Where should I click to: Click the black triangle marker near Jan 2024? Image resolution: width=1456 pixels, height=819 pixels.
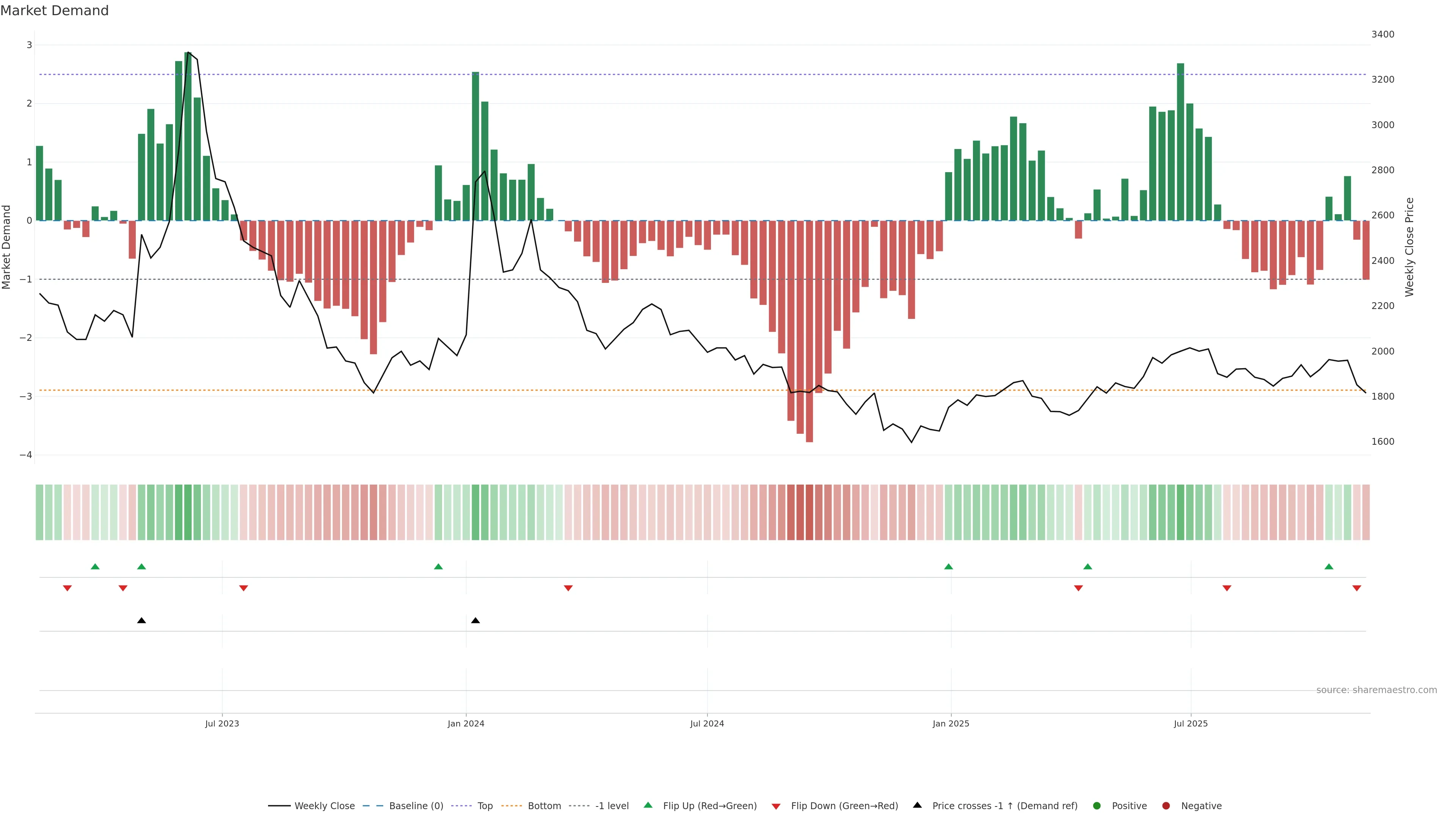coord(475,621)
